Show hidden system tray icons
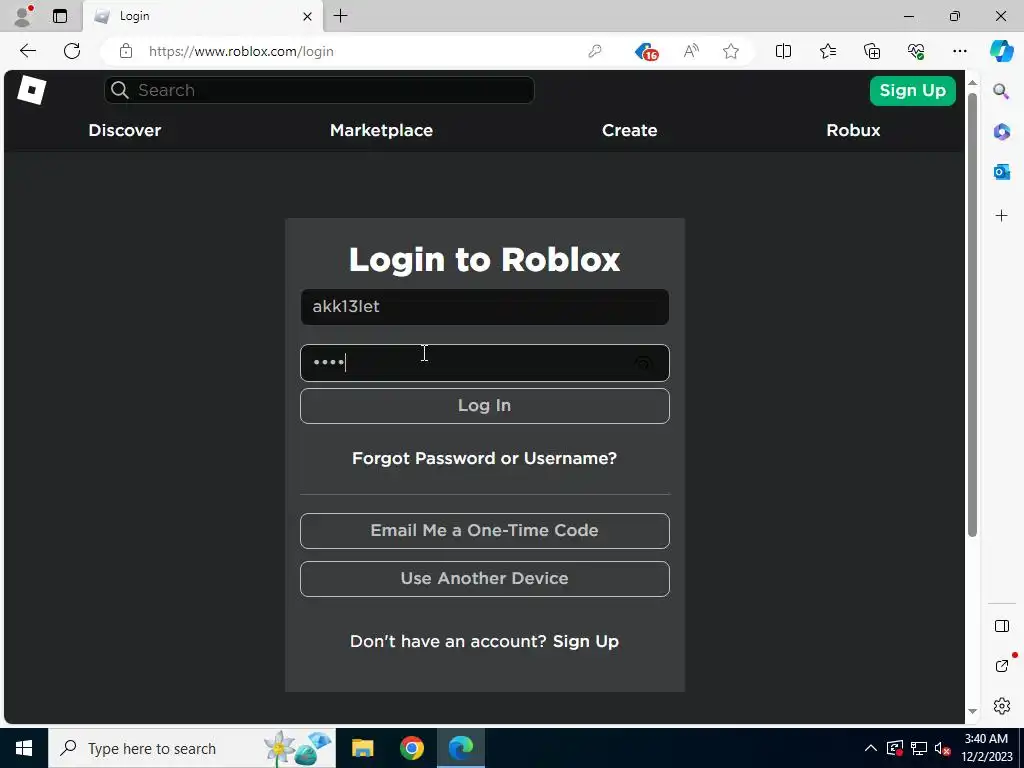This screenshot has width=1024, height=768. tap(871, 748)
